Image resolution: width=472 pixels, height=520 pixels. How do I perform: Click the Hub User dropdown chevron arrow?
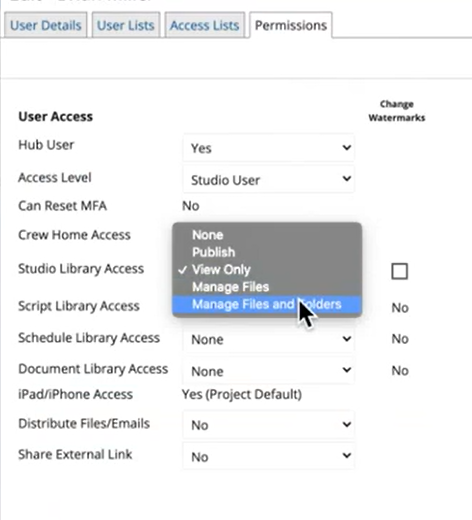pos(347,147)
